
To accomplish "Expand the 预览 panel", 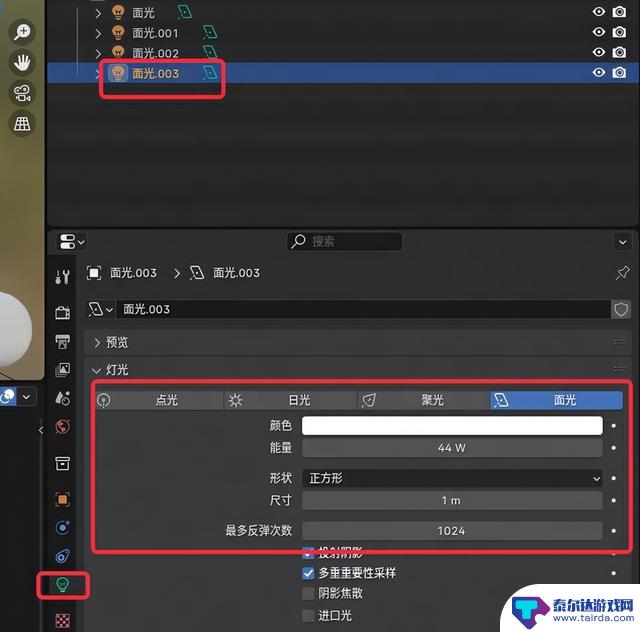I will pyautogui.click(x=97, y=343).
